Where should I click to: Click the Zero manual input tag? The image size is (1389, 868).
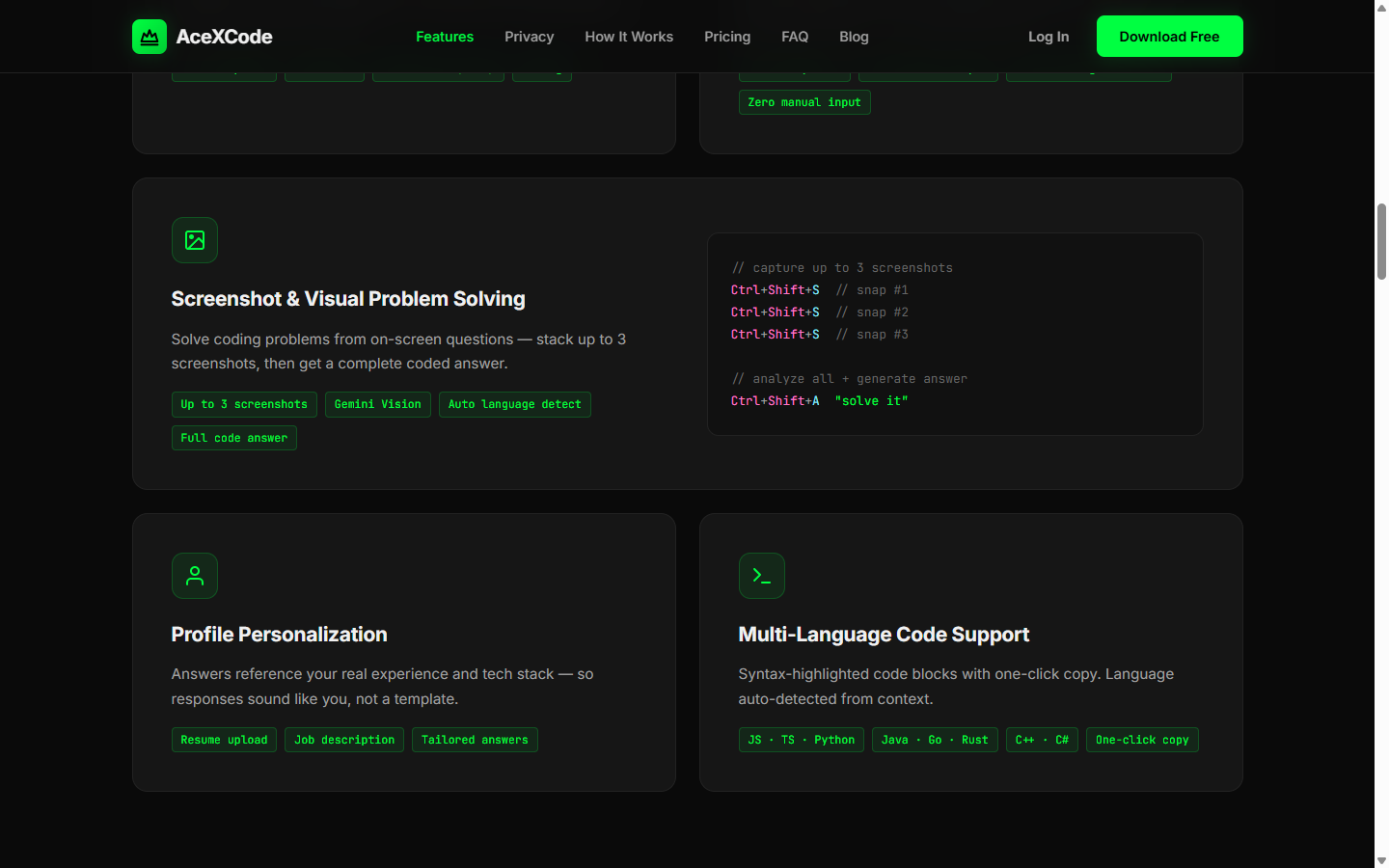coord(804,102)
